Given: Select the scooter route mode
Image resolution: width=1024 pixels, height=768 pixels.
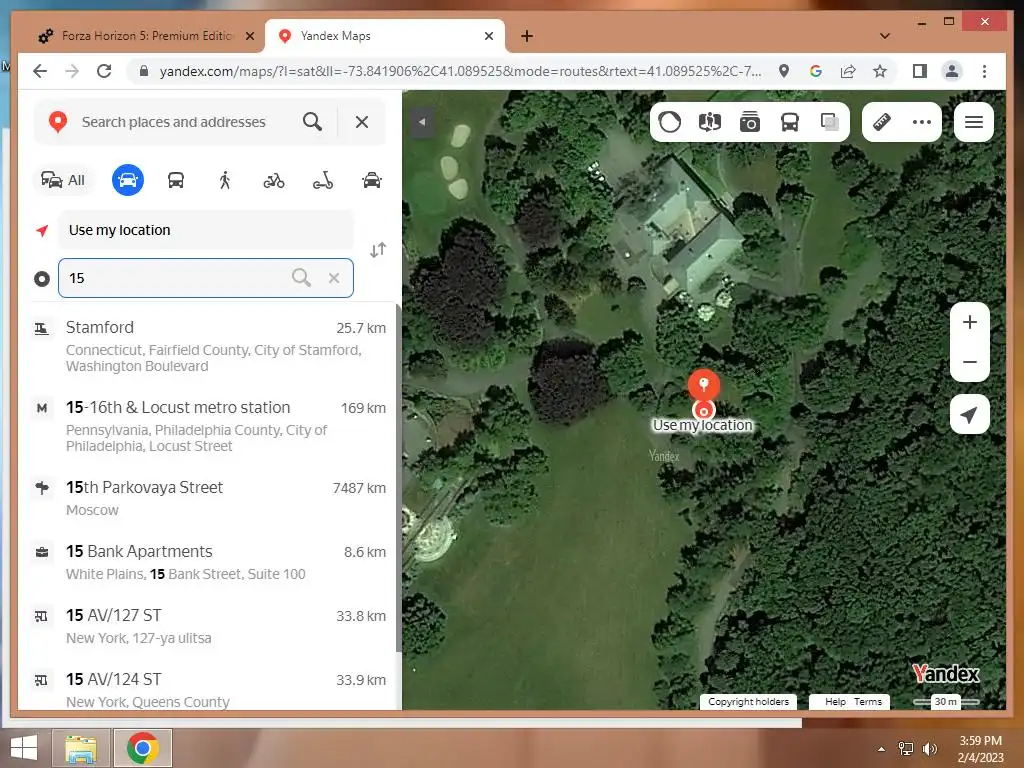Looking at the screenshot, I should (323, 180).
